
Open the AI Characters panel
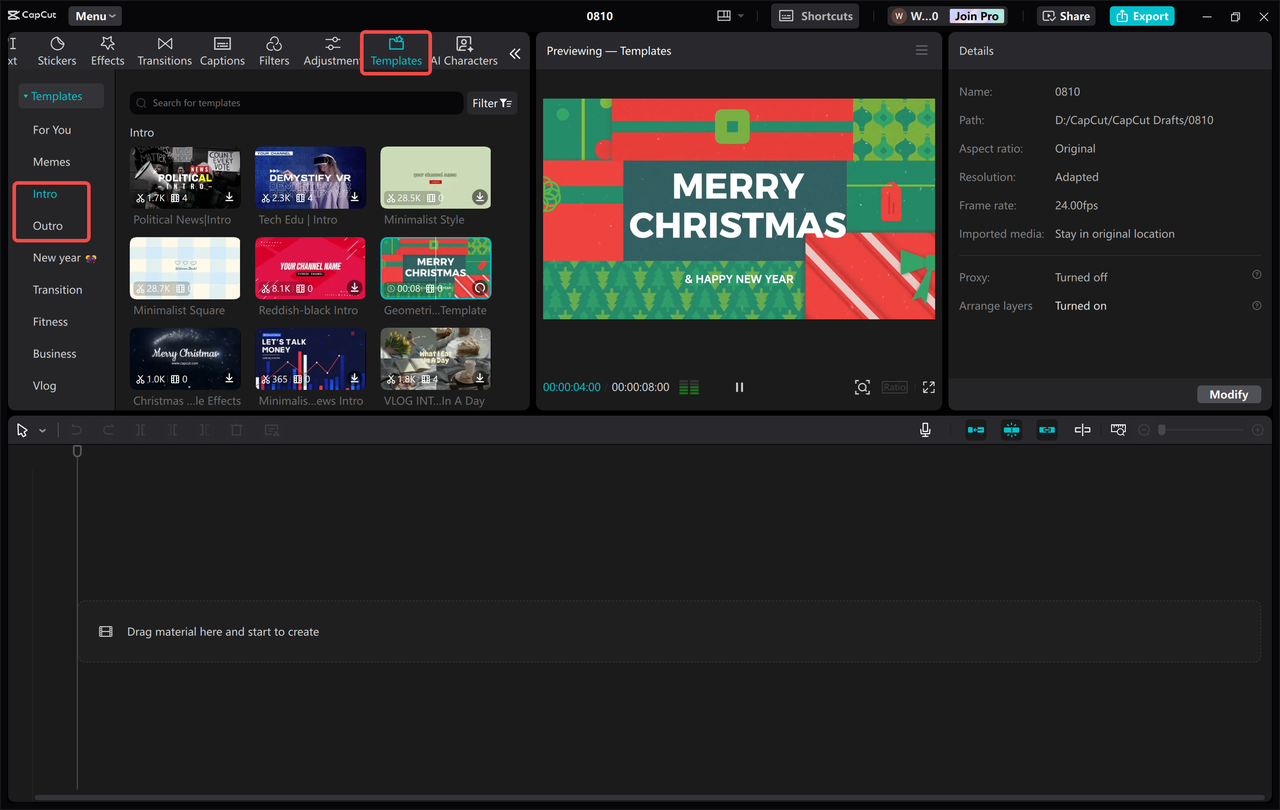[x=464, y=50]
